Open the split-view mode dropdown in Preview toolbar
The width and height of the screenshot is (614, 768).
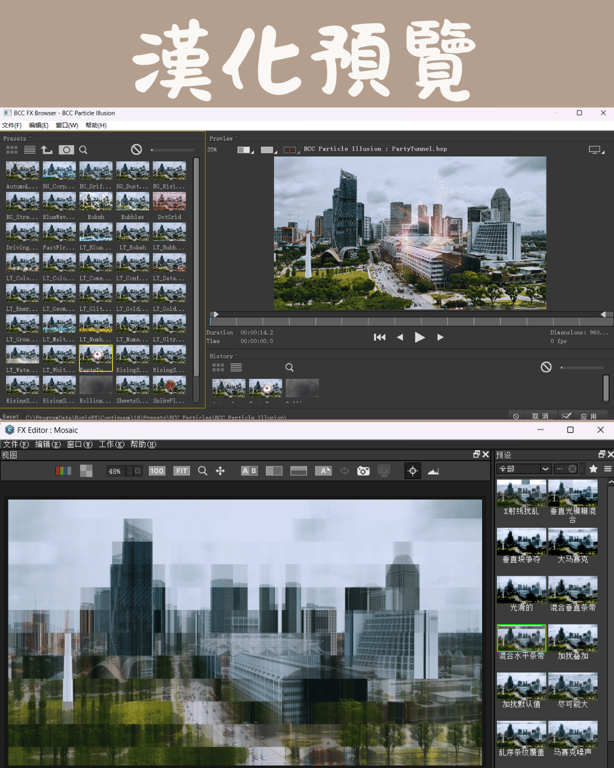(245, 150)
